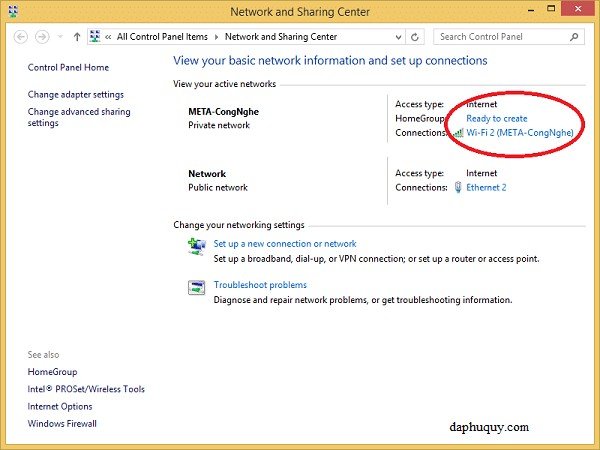Click the new connection setup icon

coord(197,247)
